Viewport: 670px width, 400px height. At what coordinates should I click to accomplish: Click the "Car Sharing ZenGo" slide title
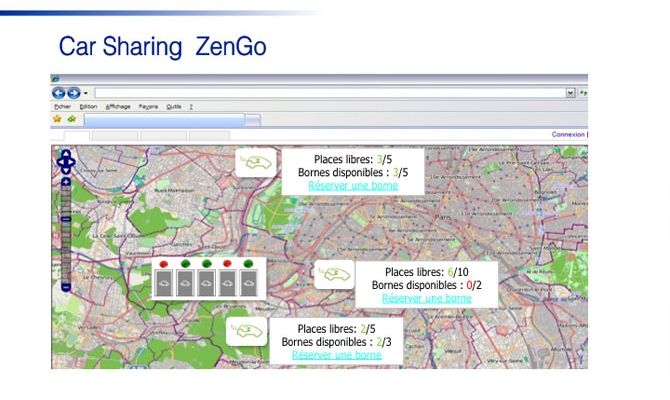click(x=162, y=46)
